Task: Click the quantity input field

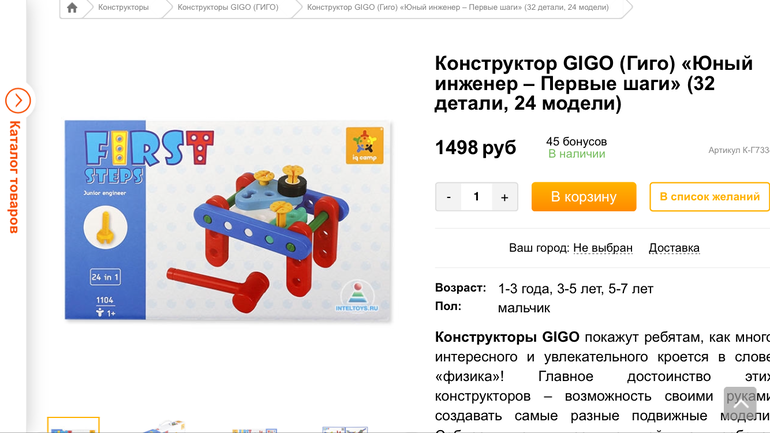Action: 476,197
